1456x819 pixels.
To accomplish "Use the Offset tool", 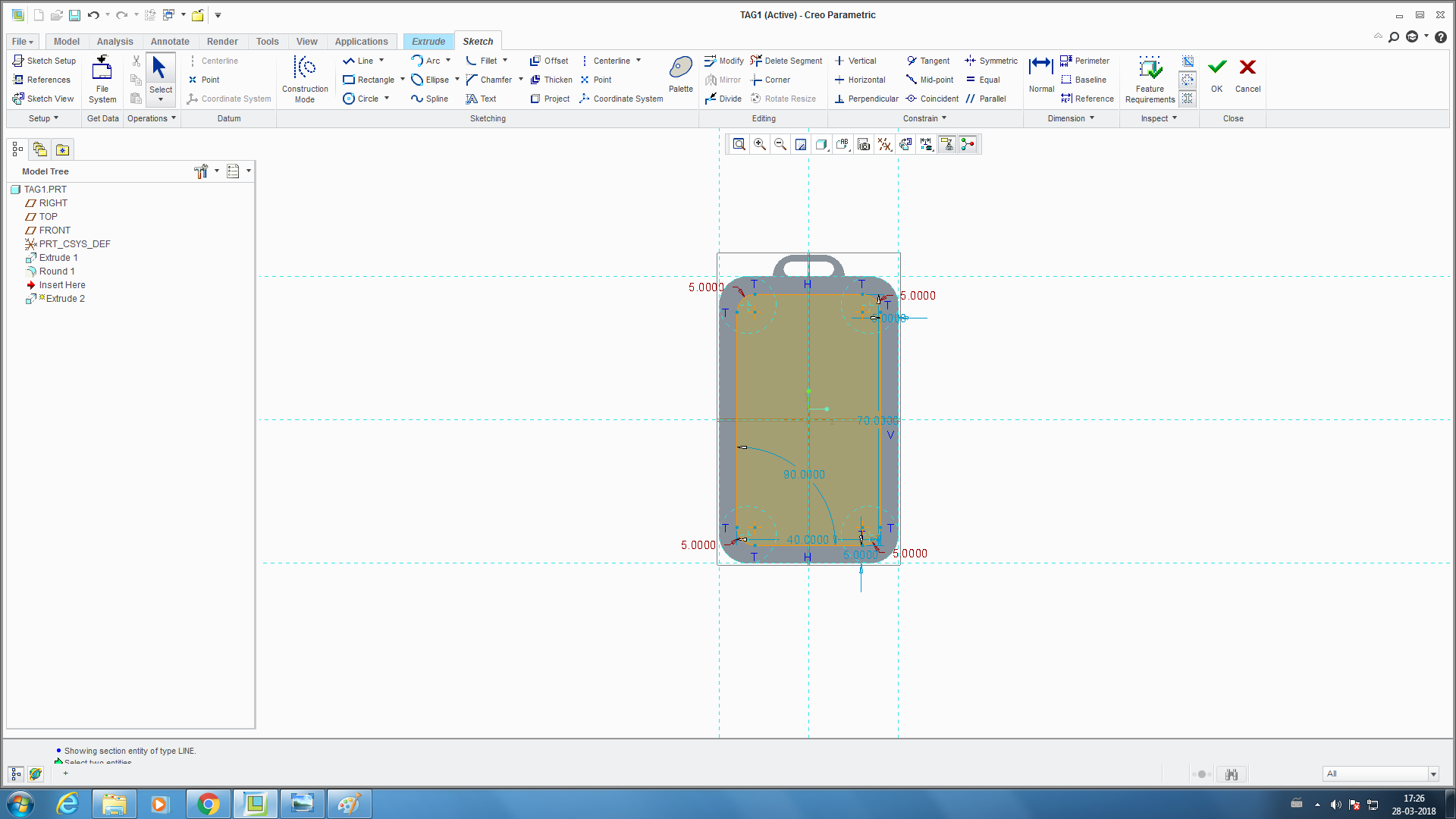I will (549, 61).
